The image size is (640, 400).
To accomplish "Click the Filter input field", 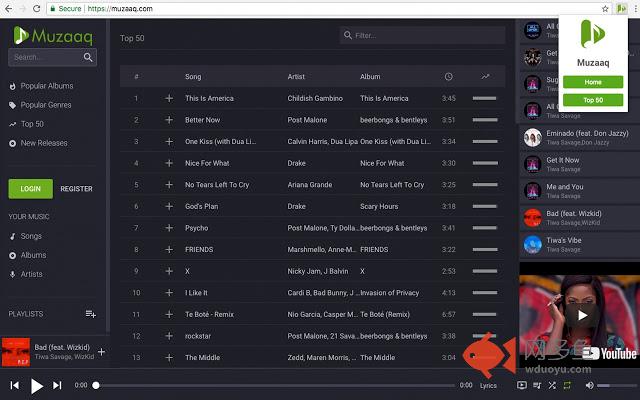I will coord(422,36).
